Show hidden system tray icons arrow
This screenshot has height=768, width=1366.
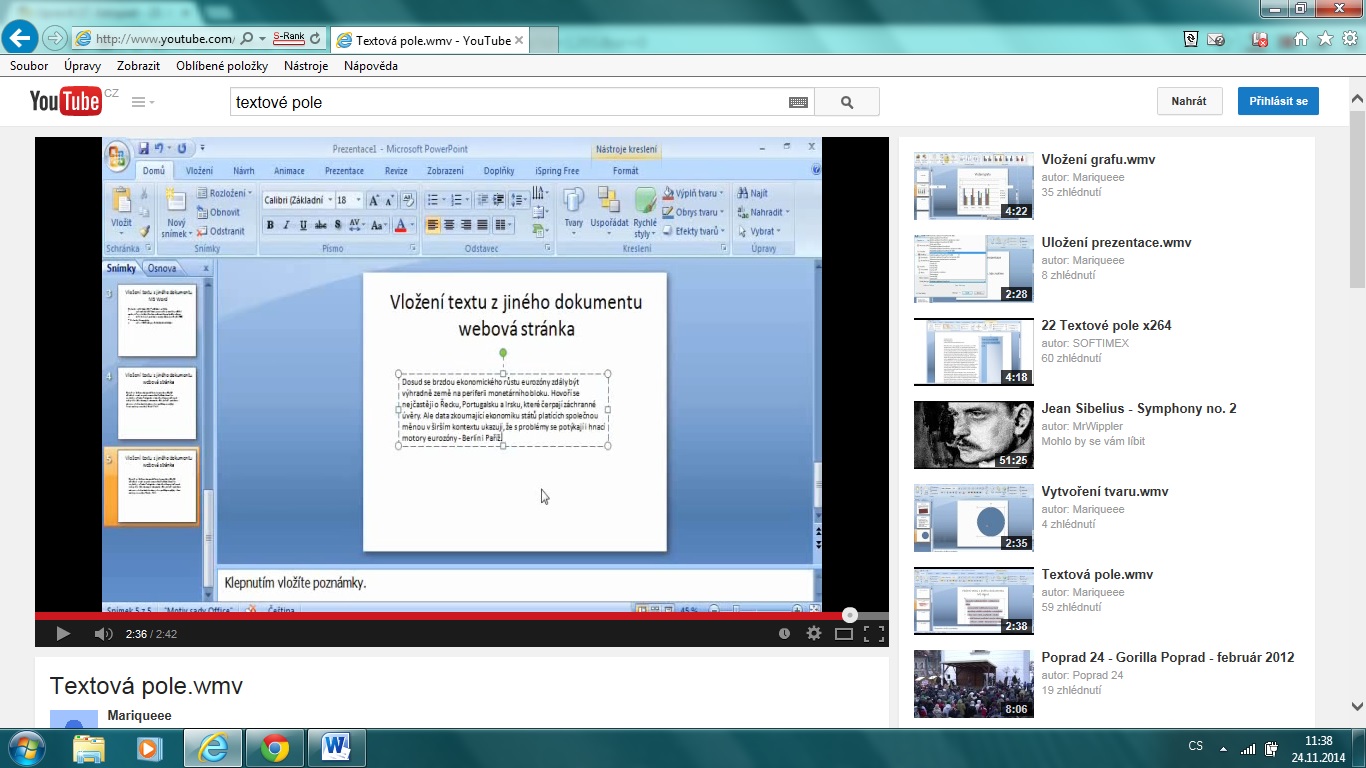pyautogui.click(x=1223, y=748)
